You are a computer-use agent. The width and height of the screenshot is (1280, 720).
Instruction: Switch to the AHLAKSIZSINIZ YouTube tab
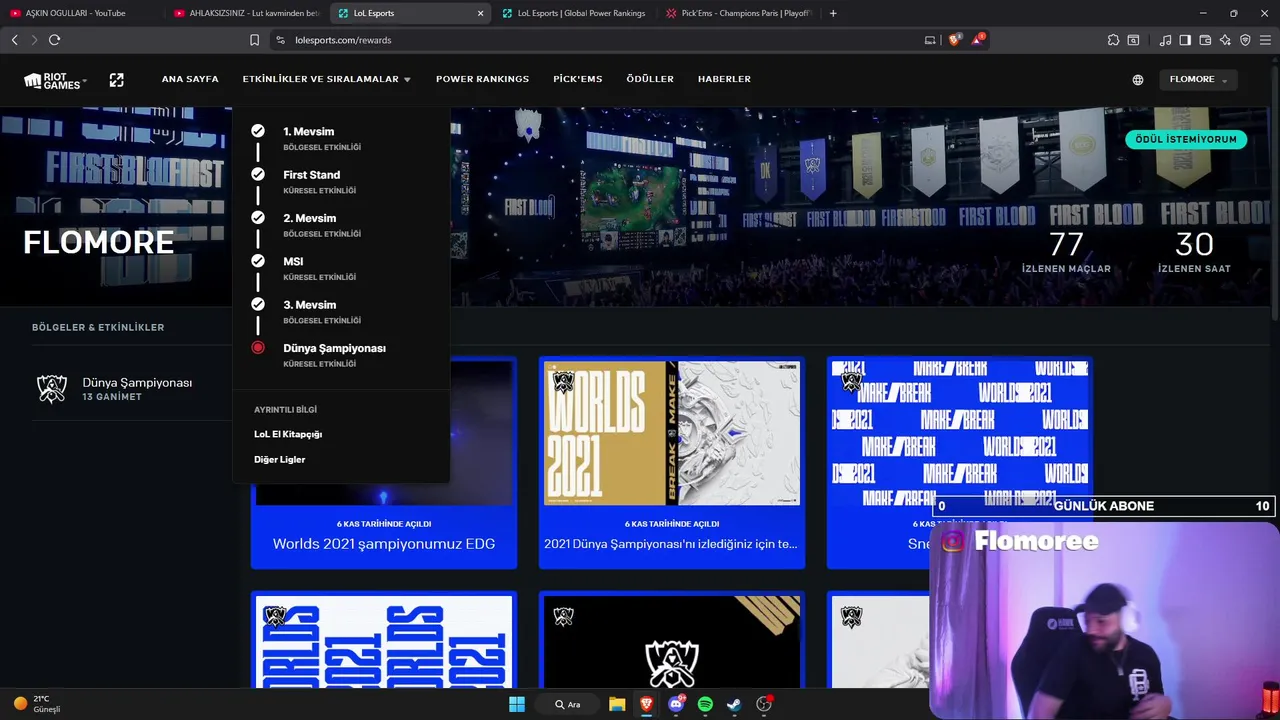[246, 13]
